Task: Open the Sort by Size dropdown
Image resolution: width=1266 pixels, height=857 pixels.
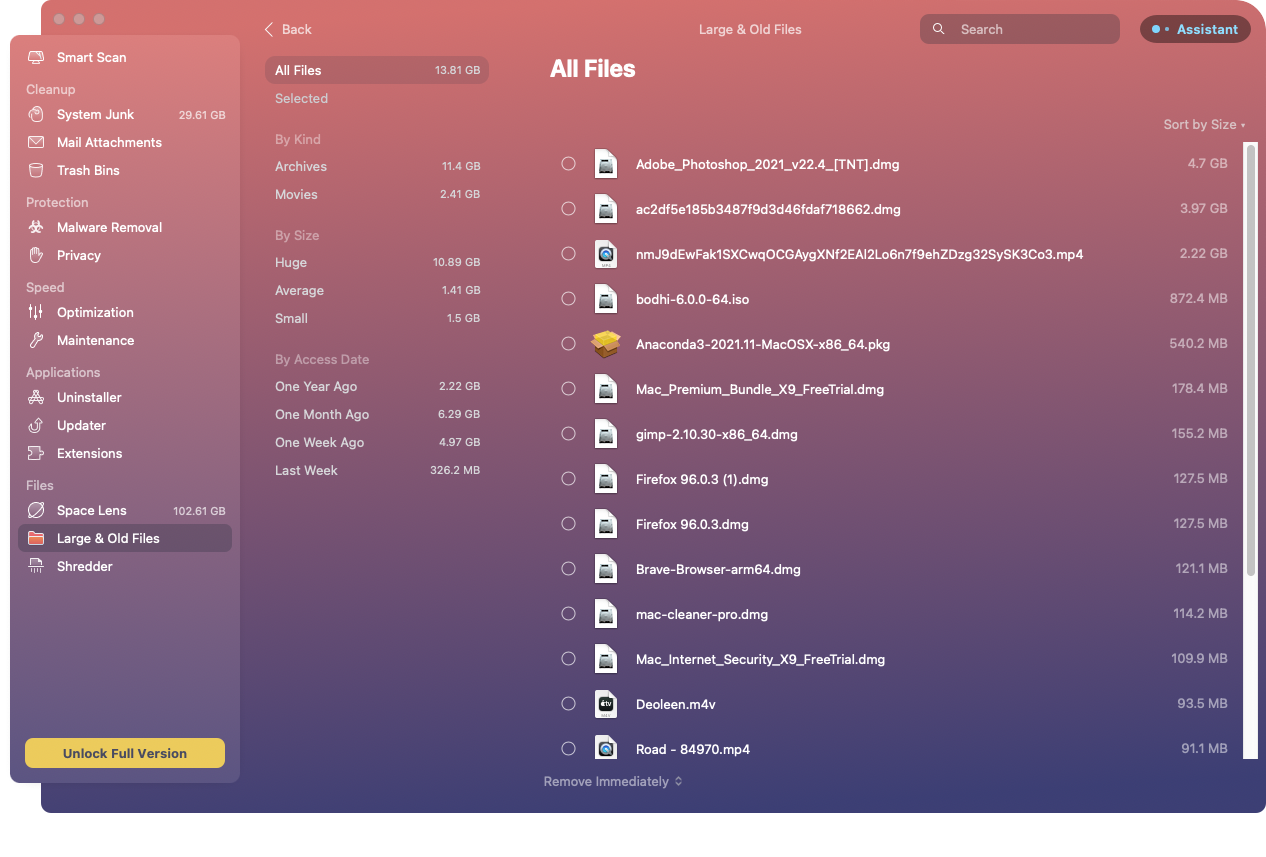Action: coord(1204,125)
